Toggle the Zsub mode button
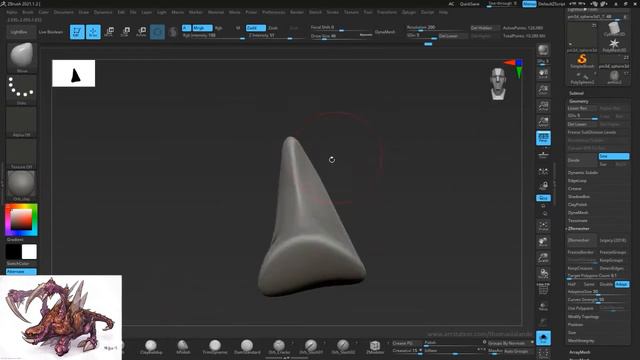The height and width of the screenshot is (360, 640). pyautogui.click(x=273, y=28)
